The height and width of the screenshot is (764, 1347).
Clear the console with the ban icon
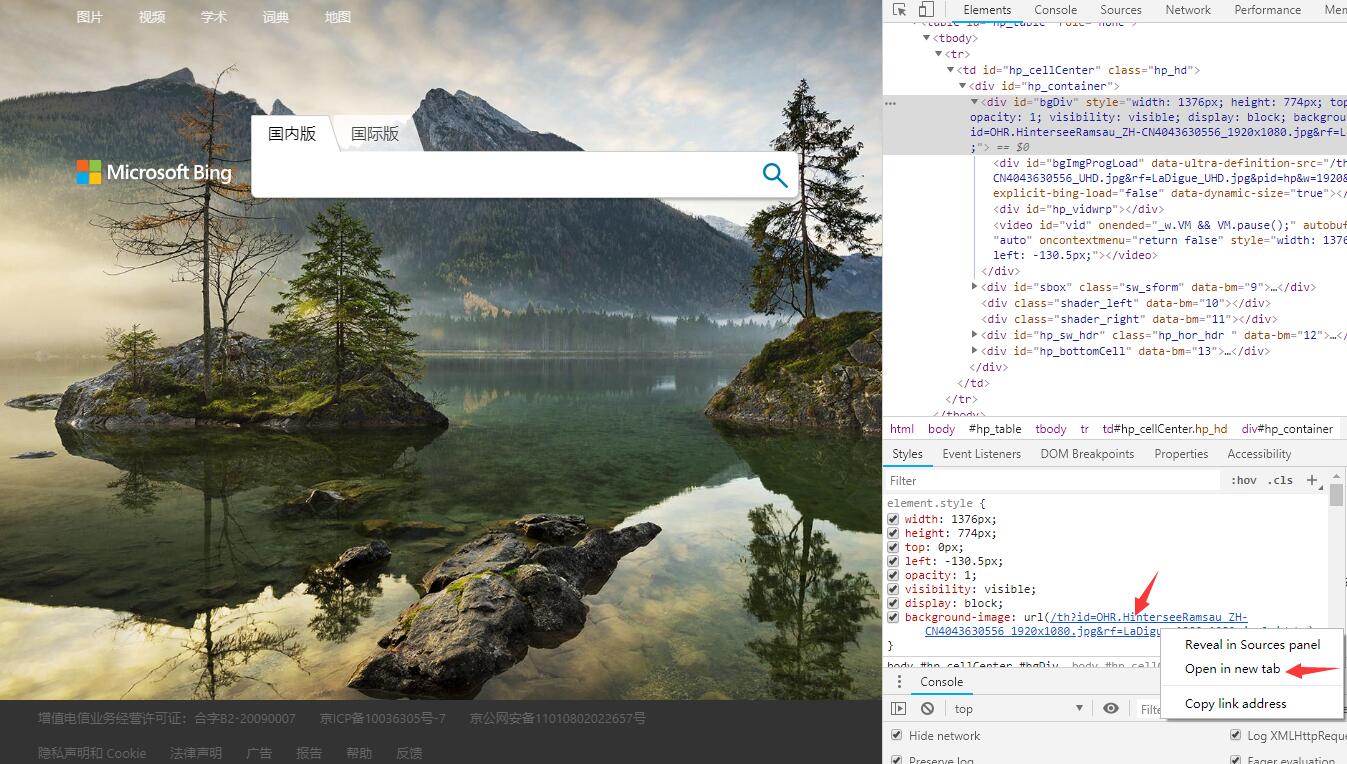927,708
